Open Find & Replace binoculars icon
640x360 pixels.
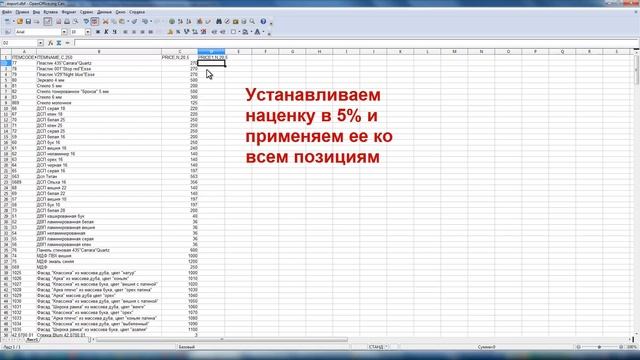tap(219, 21)
